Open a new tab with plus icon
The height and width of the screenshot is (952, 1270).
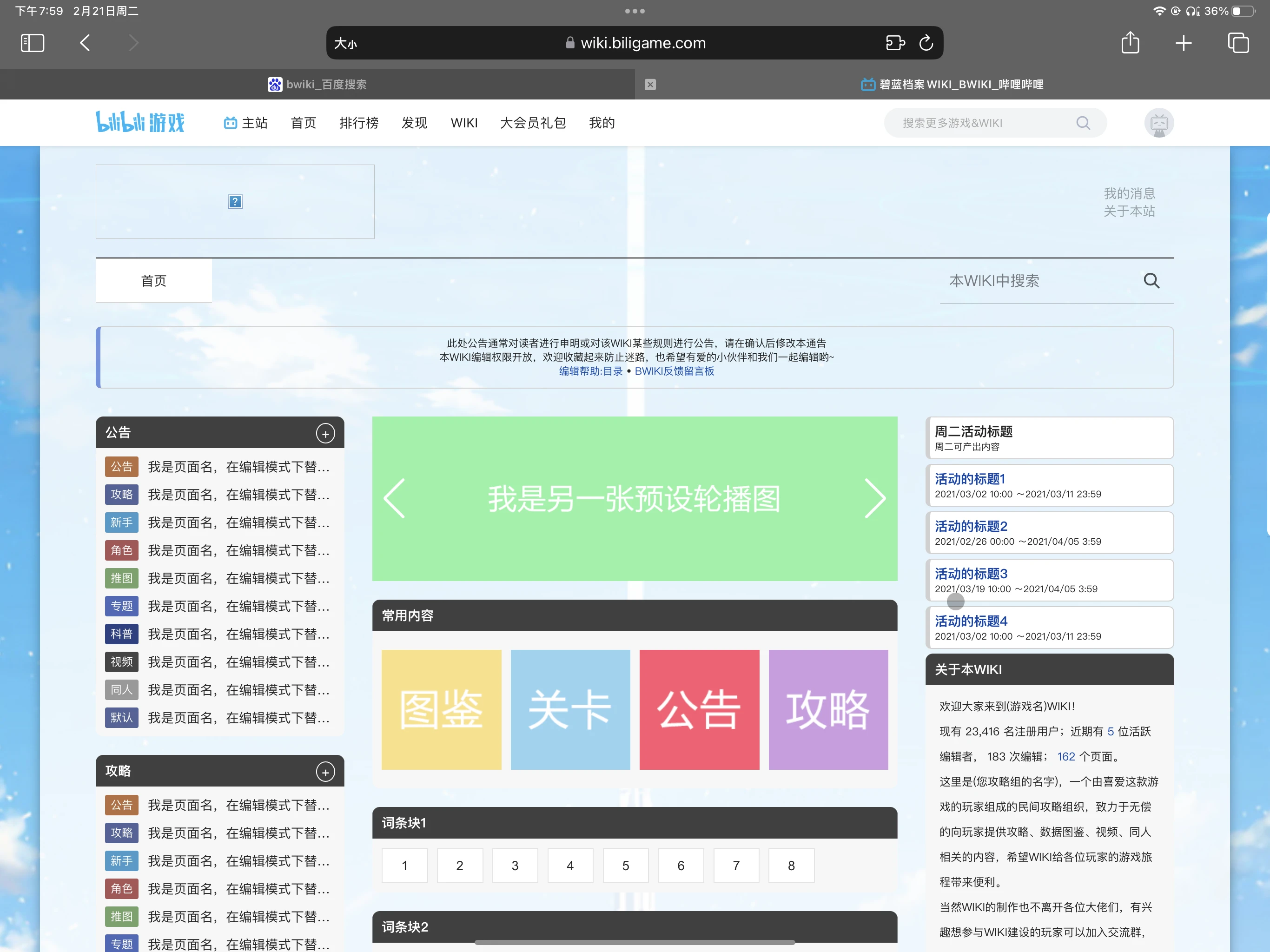point(1184,43)
